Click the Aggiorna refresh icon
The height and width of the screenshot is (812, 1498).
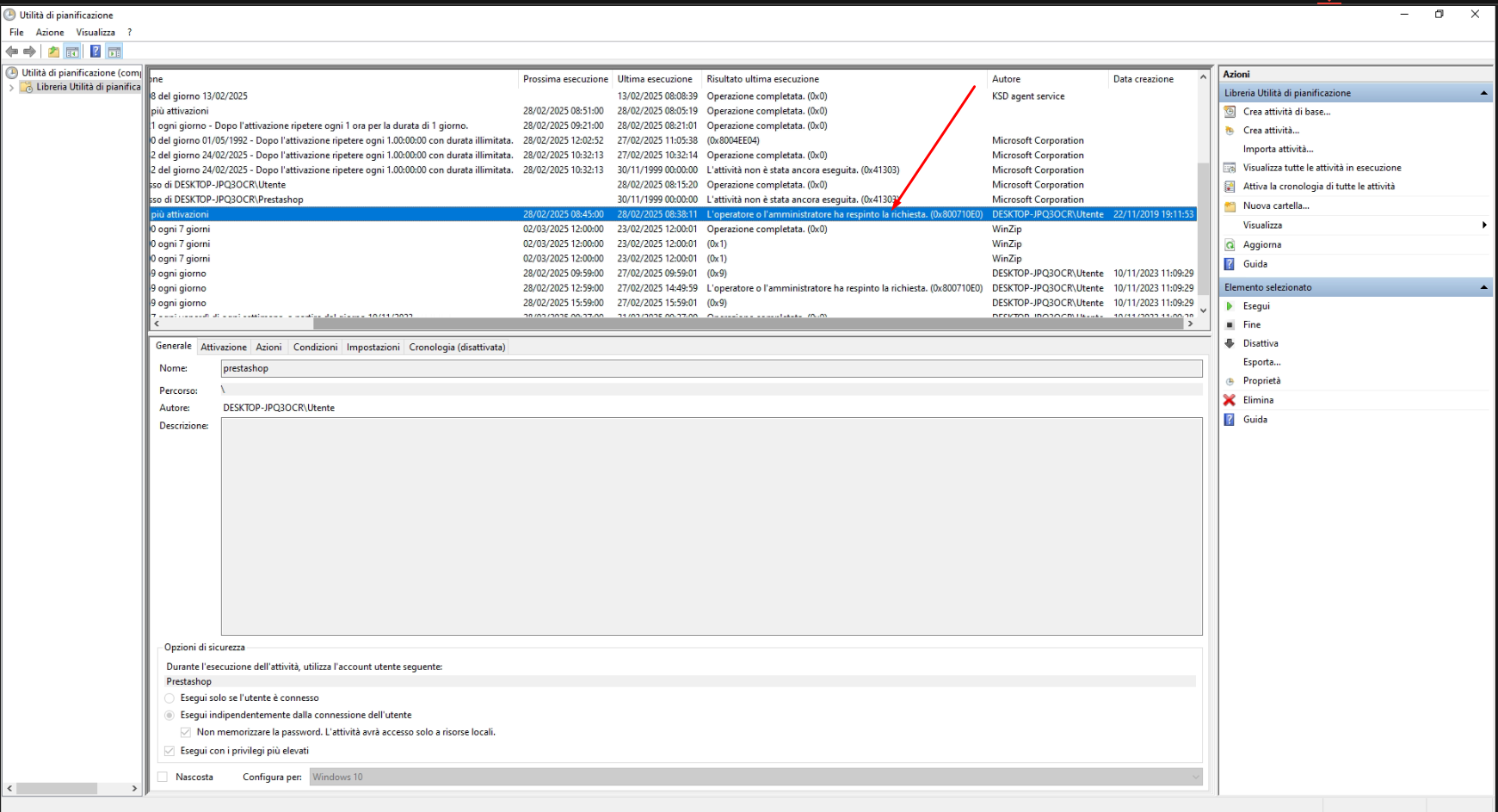1230,245
